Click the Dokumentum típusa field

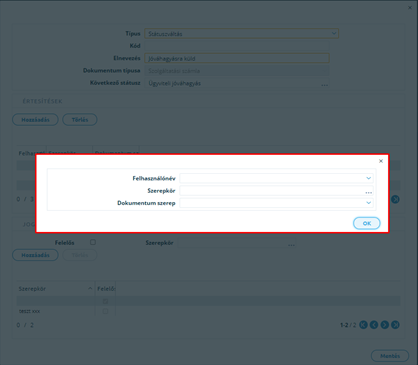point(237,71)
